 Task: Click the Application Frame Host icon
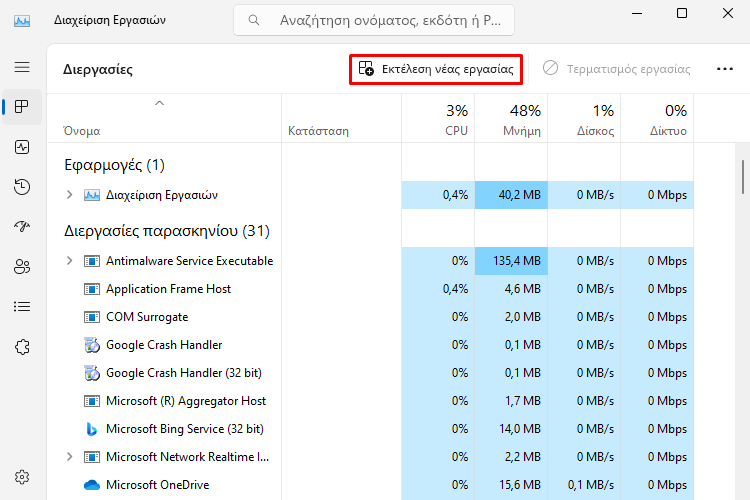(x=92, y=289)
